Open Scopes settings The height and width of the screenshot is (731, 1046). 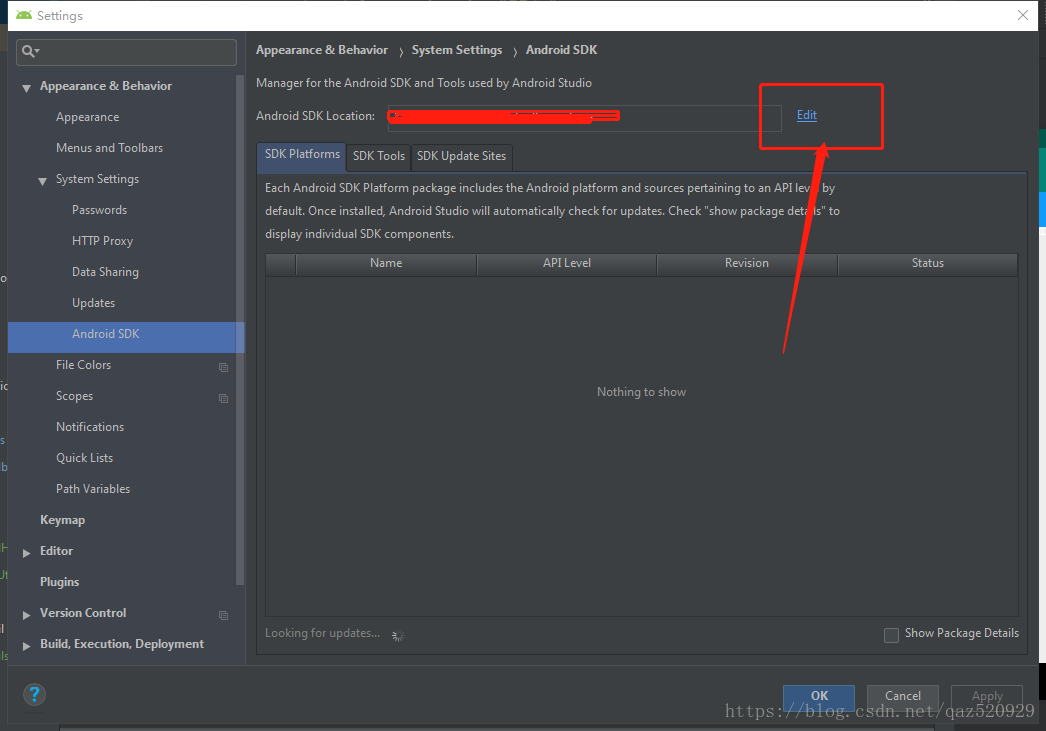(75, 396)
